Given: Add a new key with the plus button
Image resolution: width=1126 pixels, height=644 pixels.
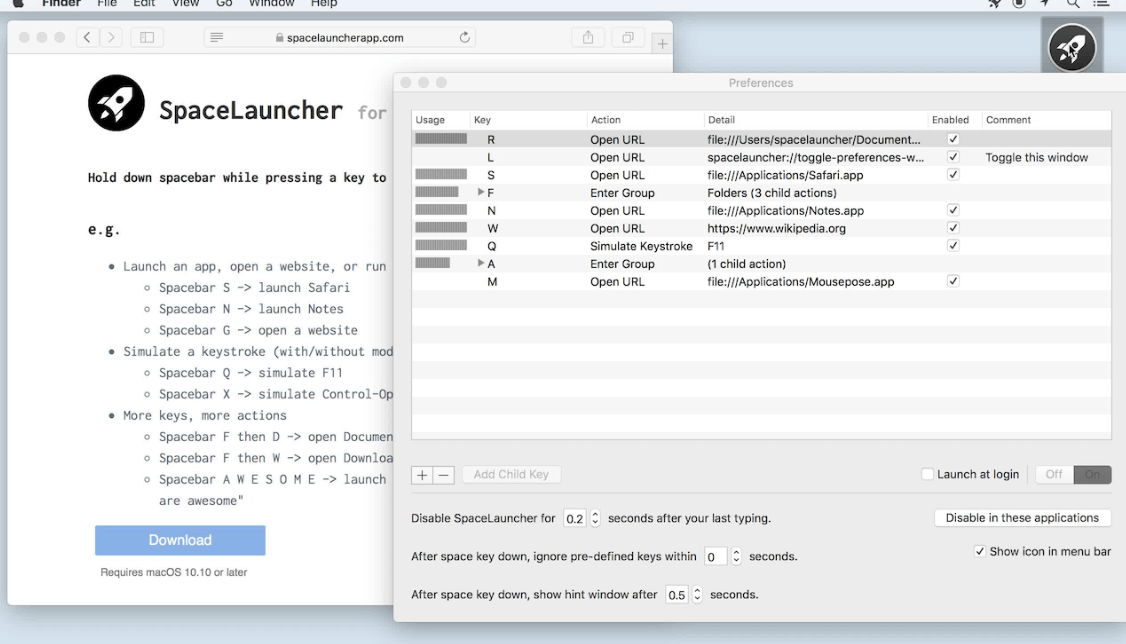Looking at the screenshot, I should [422, 475].
